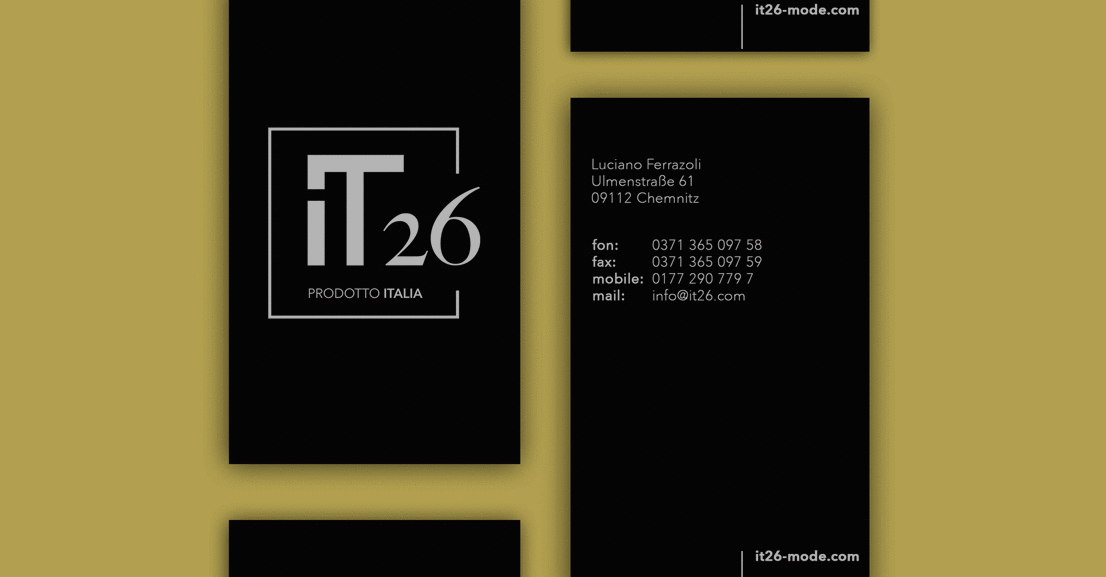The image size is (1106, 577).
Task: Open it26-mode.com link at bottom of card
Action: tap(806, 557)
